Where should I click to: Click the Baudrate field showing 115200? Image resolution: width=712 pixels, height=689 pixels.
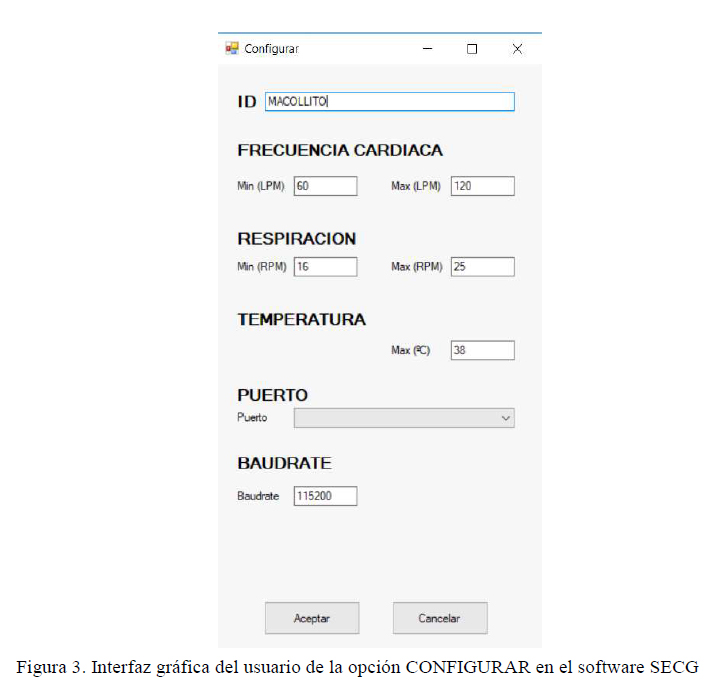pyautogui.click(x=326, y=496)
